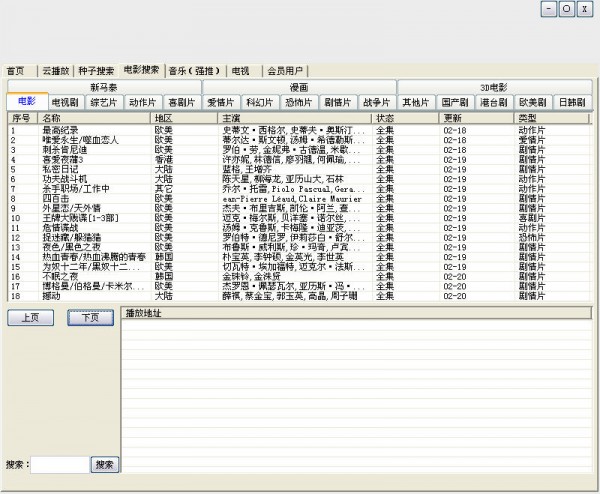Choose the 喜剧片 sub-tab
600x494 pixels.
point(182,103)
